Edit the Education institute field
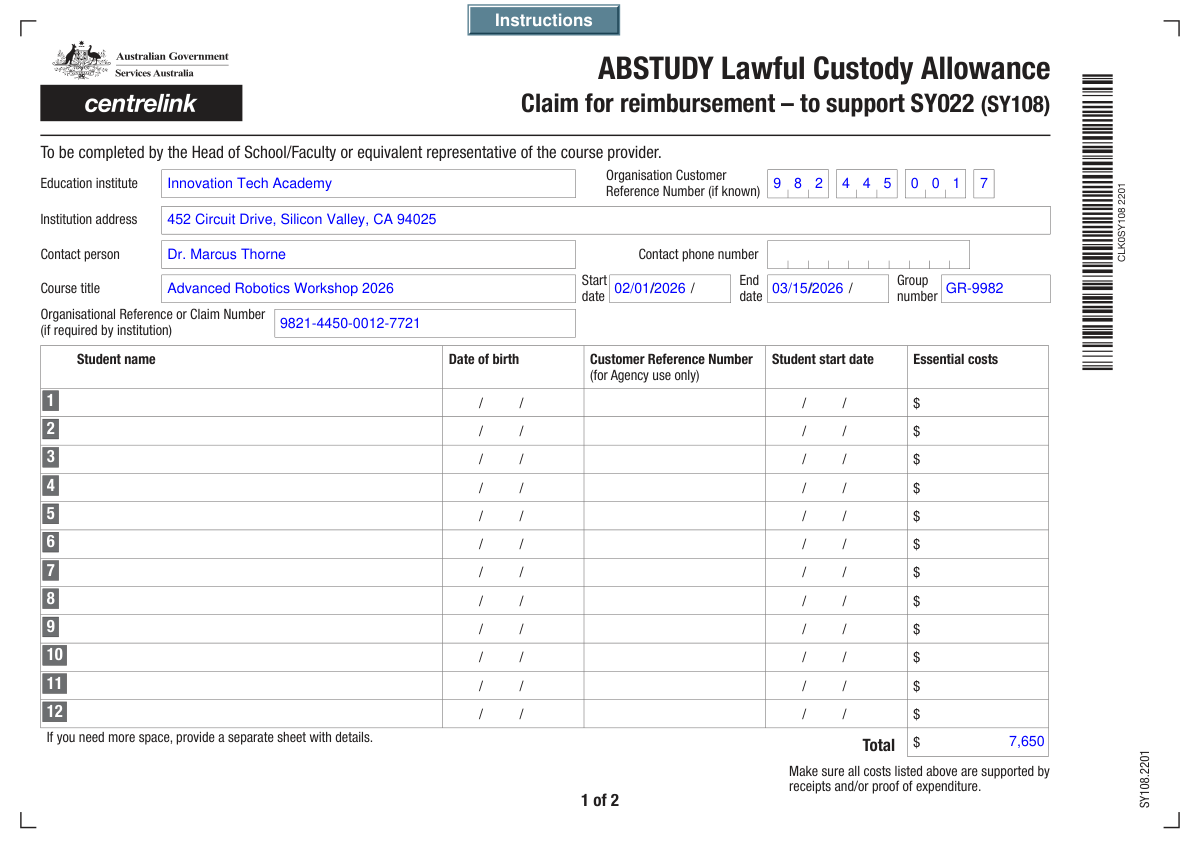1200x849 pixels. tap(368, 183)
